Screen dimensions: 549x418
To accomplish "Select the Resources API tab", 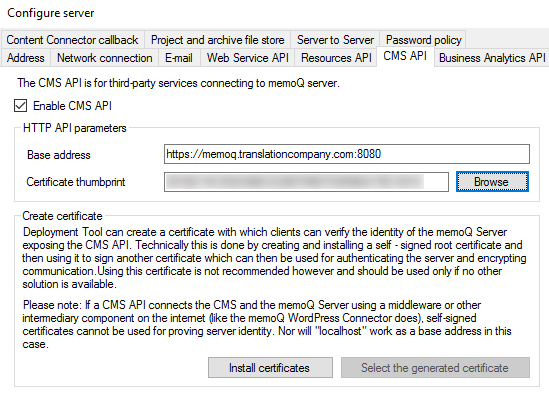I will coord(336,58).
